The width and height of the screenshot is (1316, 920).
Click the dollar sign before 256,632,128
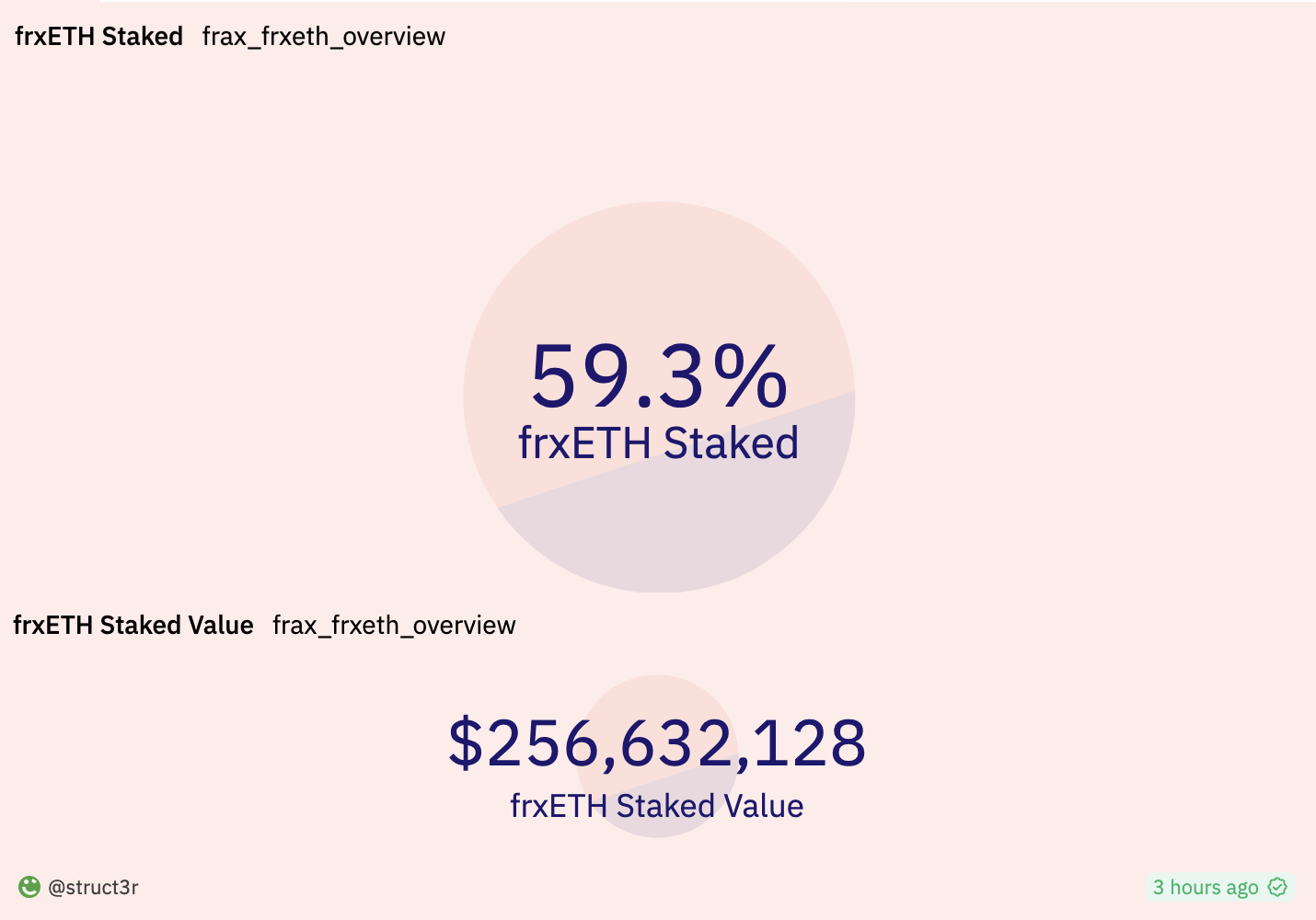click(466, 743)
